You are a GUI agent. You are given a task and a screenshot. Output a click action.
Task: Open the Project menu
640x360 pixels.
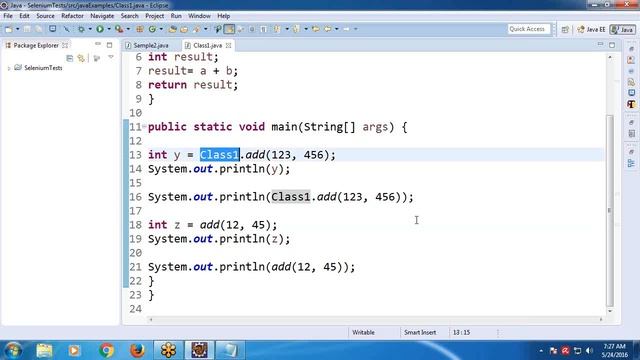pos(154,16)
